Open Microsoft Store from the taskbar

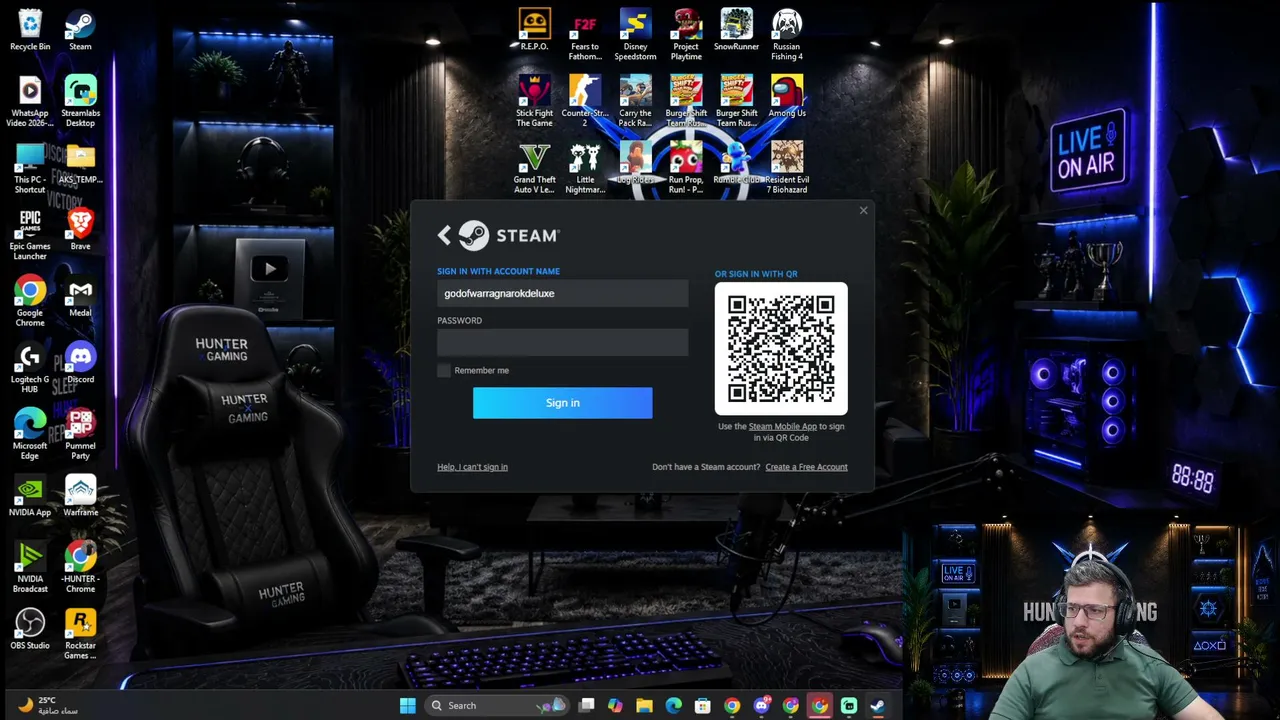coord(703,706)
